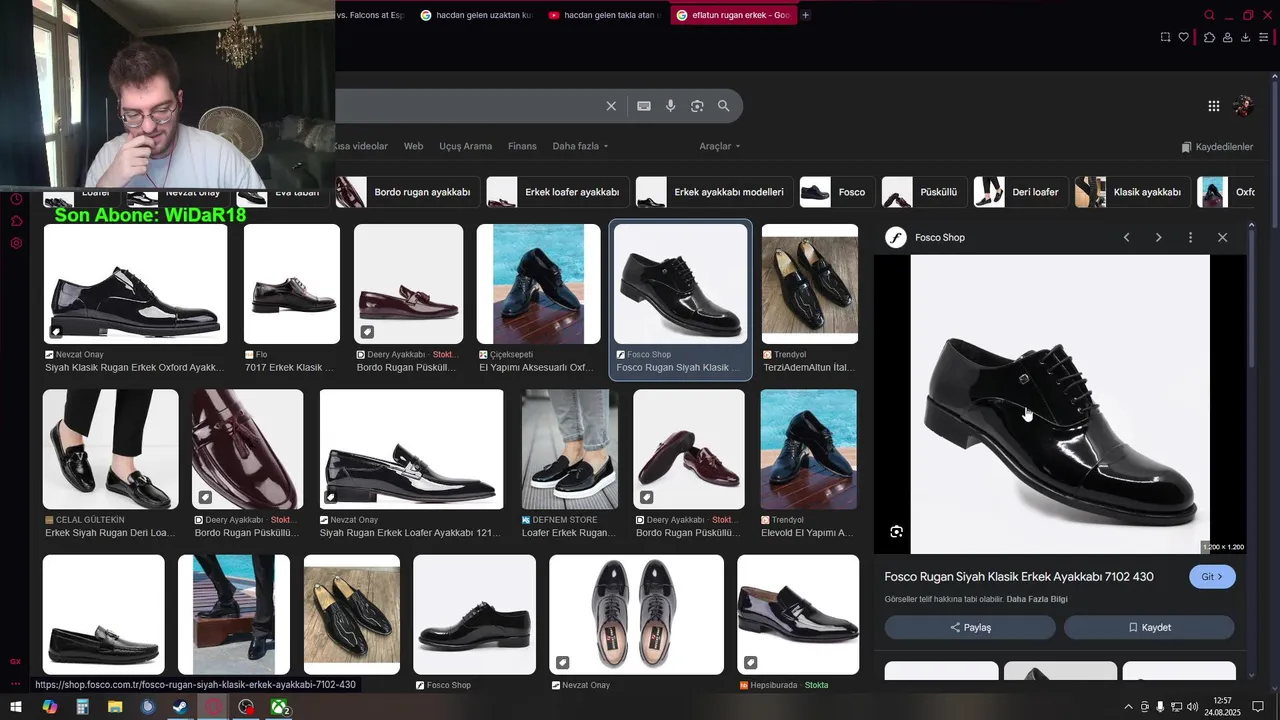Open the hacdan gelen takla atan YouTube tab
The height and width of the screenshot is (720, 1280).
(604, 15)
